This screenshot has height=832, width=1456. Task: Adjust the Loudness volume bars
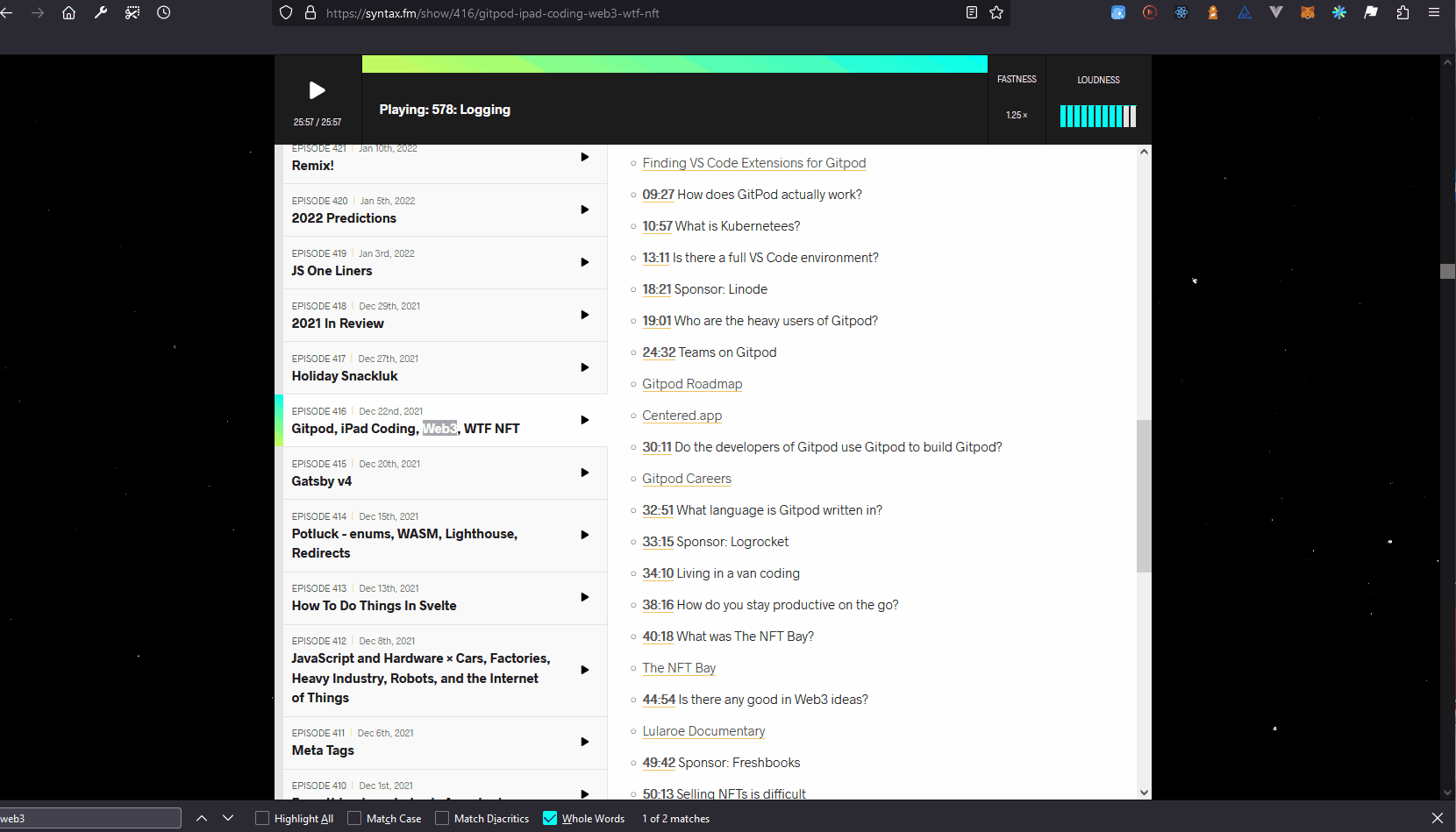pos(1097,115)
